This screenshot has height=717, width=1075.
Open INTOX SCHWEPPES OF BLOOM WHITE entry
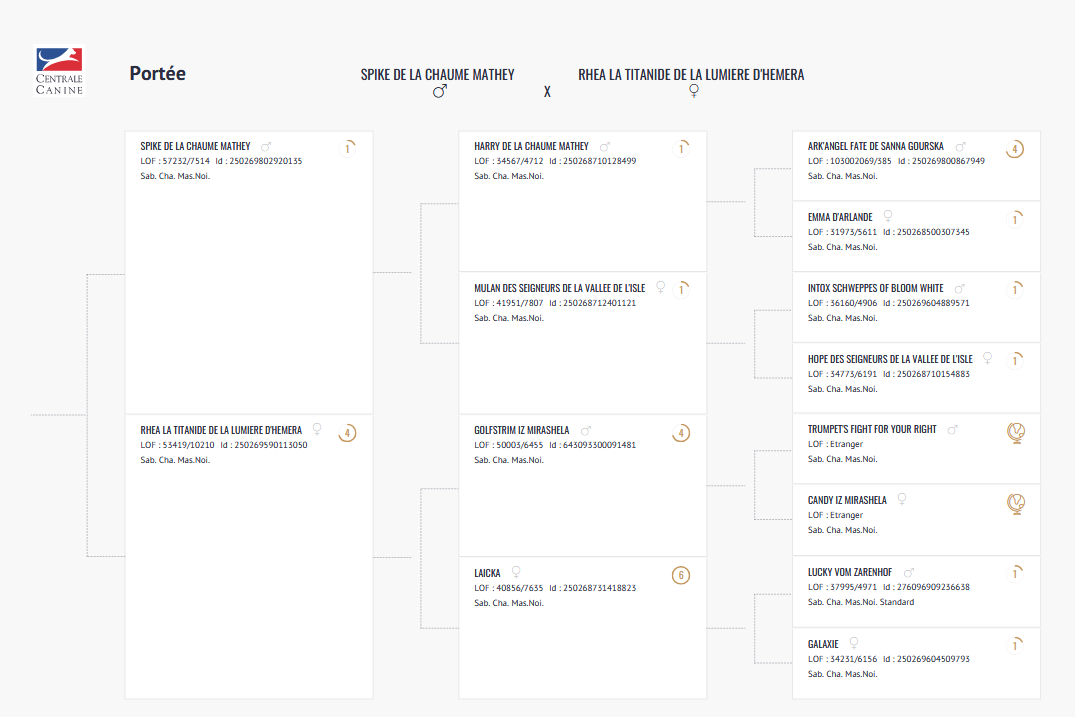pos(875,288)
